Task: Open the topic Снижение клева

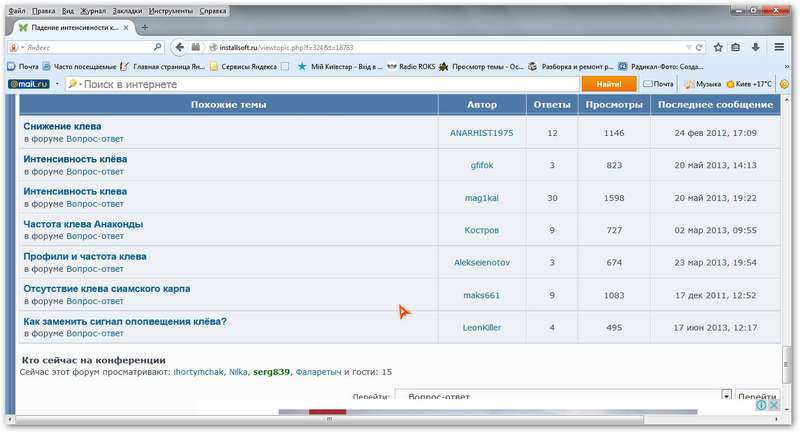Action: point(62,126)
